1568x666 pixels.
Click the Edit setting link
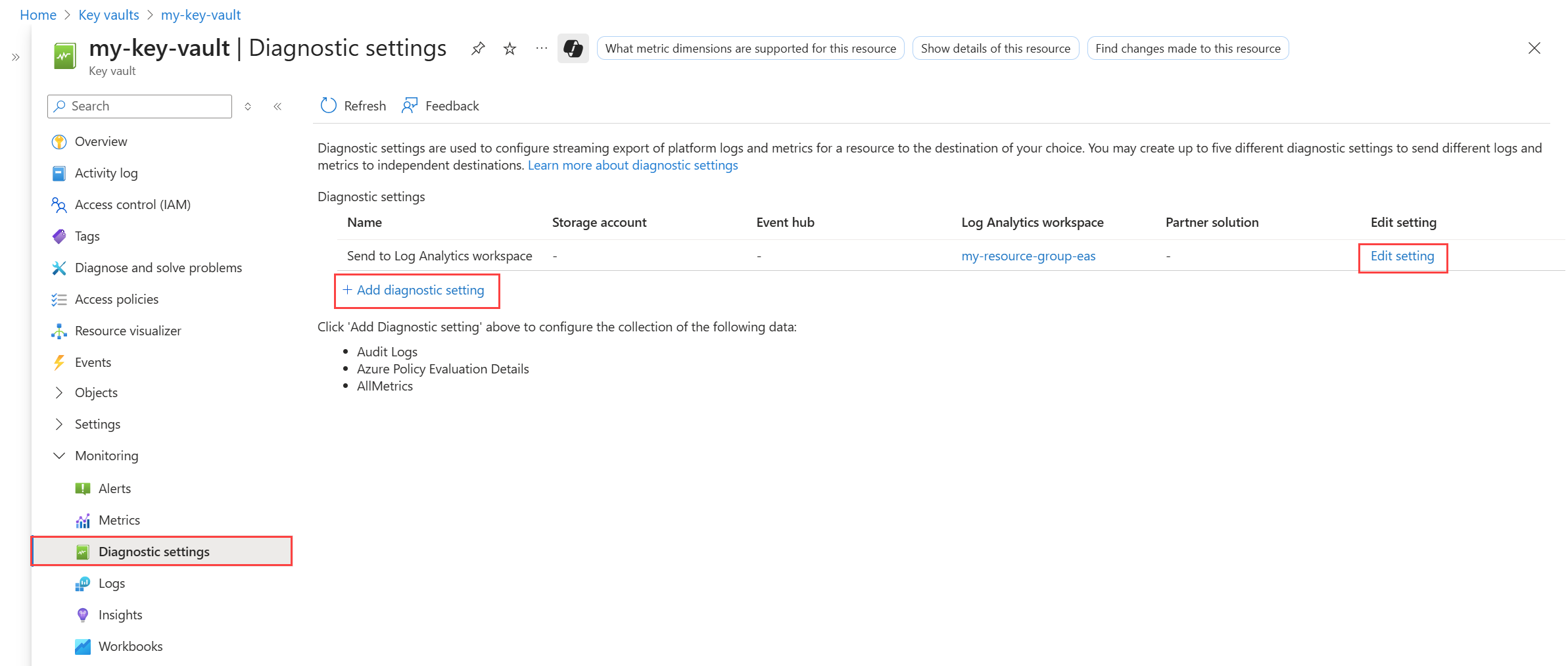[x=1402, y=256]
